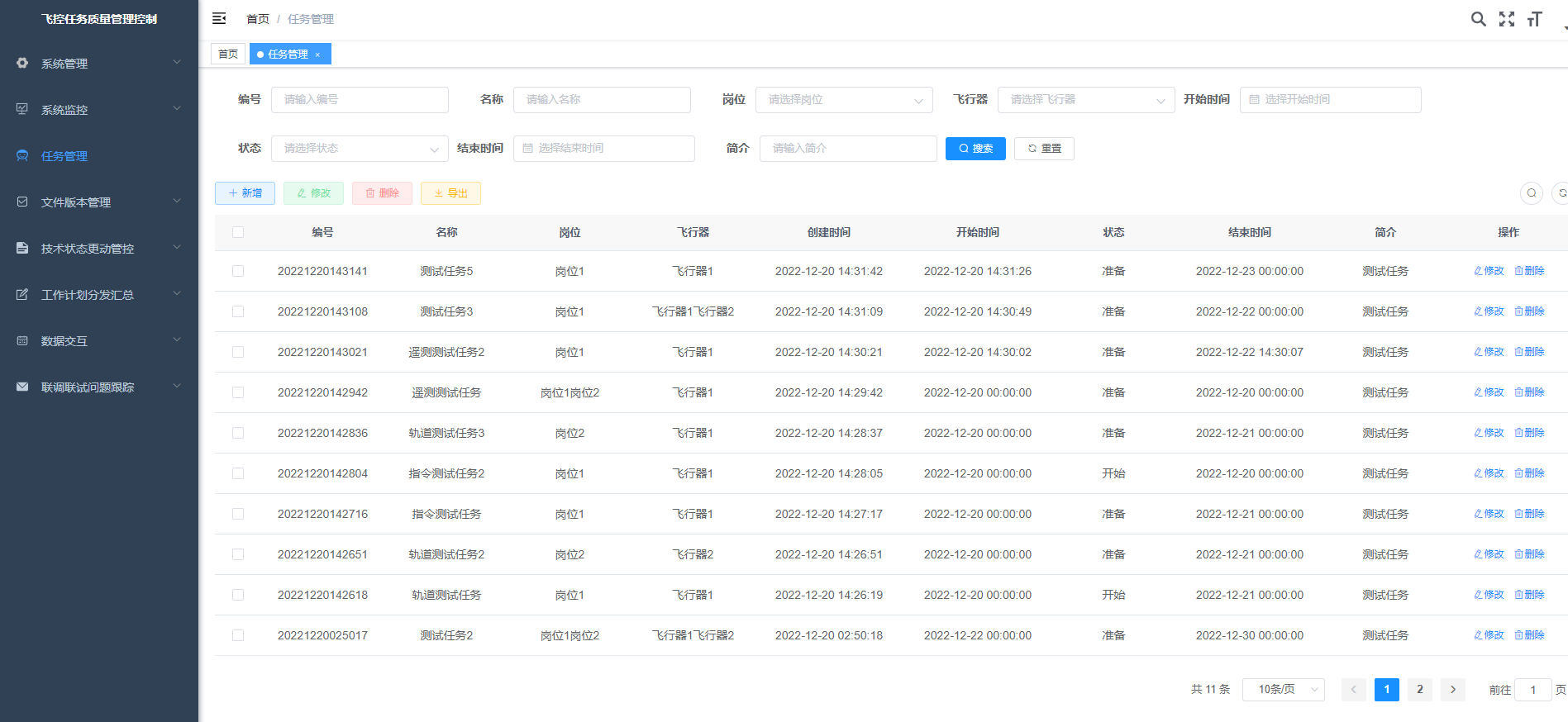
Task: Open the 状态 dropdown filter
Action: point(360,149)
